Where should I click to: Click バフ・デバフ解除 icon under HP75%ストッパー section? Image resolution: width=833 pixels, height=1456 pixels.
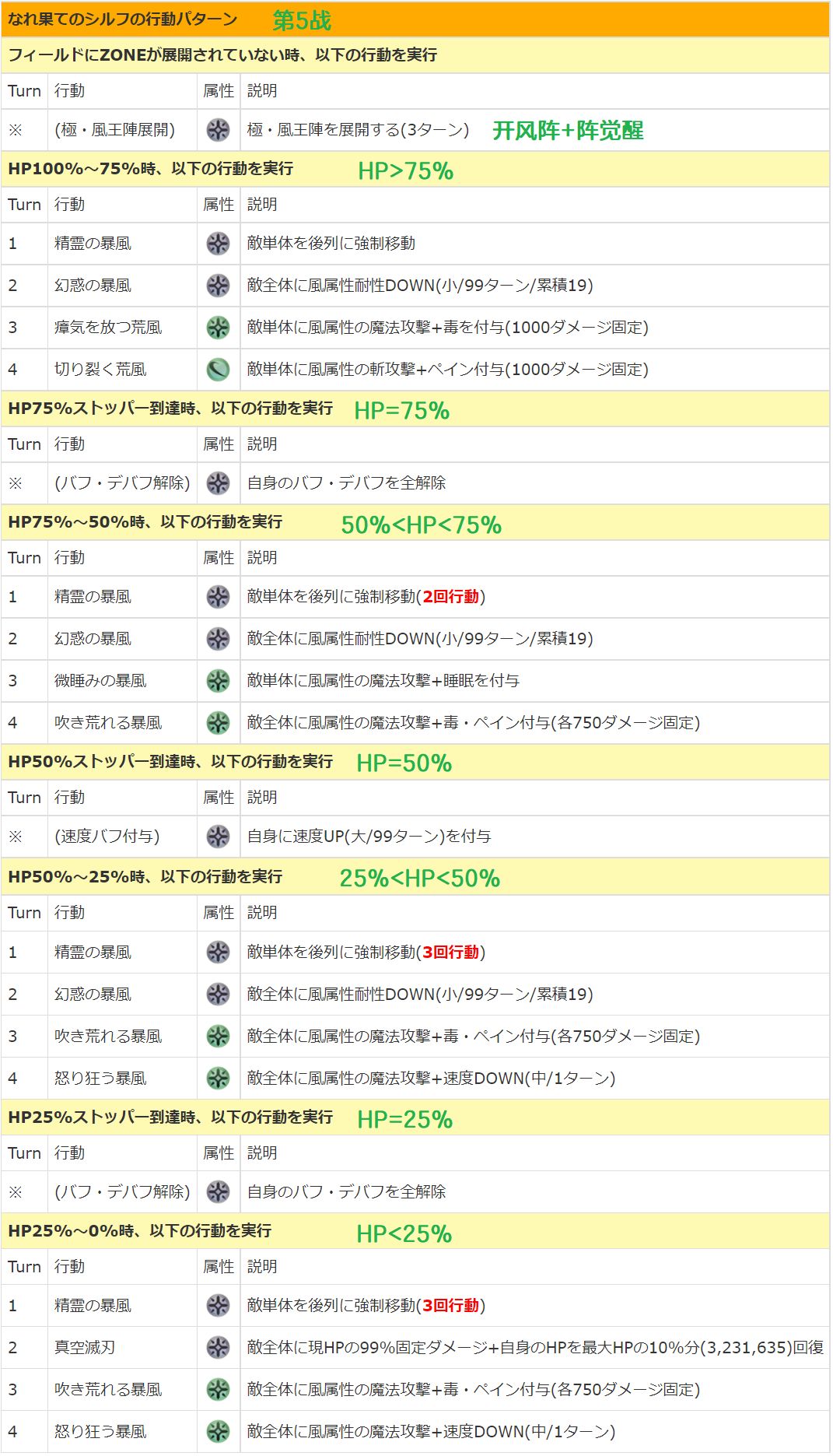(218, 483)
